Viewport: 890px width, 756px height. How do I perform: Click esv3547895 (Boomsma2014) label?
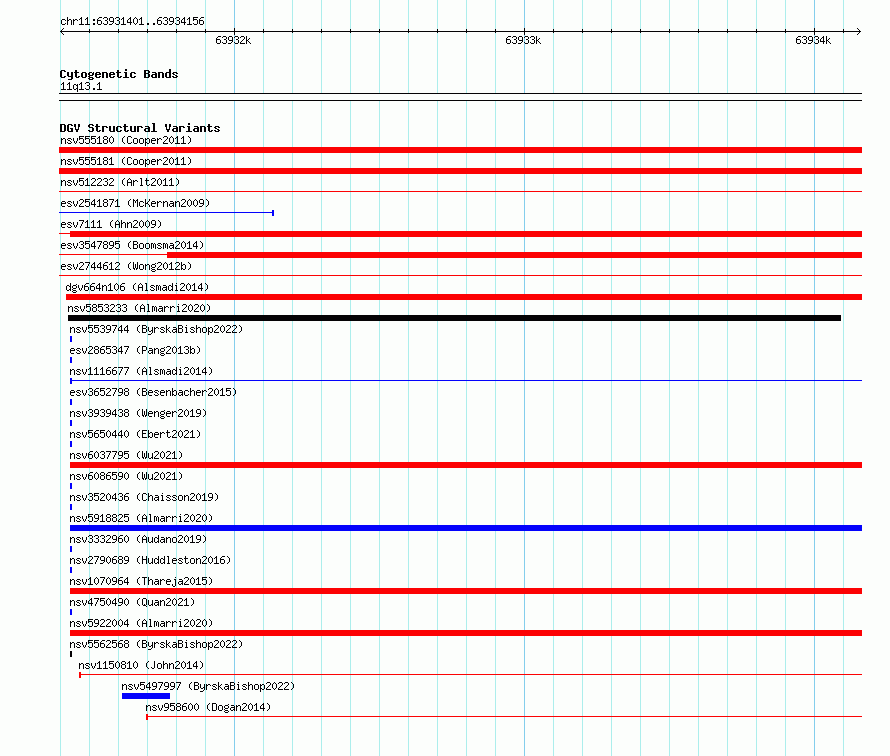pyautogui.click(x=132, y=245)
